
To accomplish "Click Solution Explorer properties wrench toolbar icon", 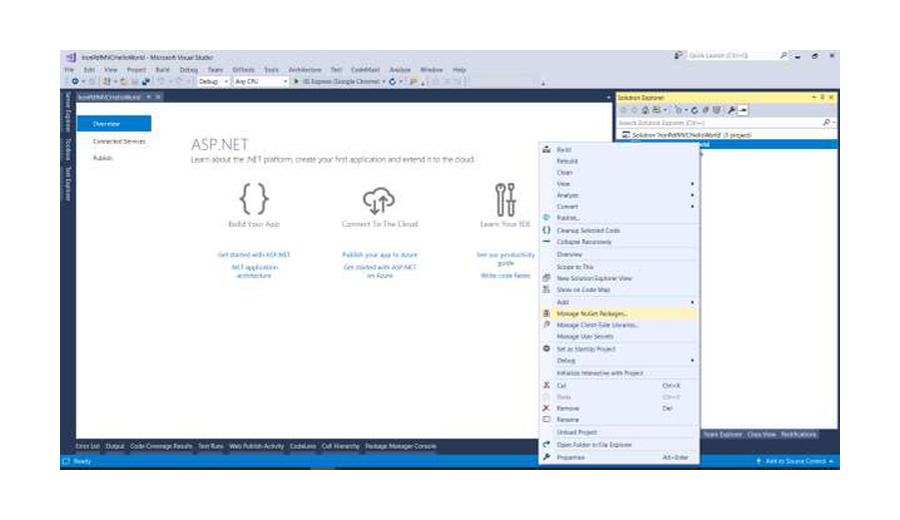I will (x=731, y=110).
